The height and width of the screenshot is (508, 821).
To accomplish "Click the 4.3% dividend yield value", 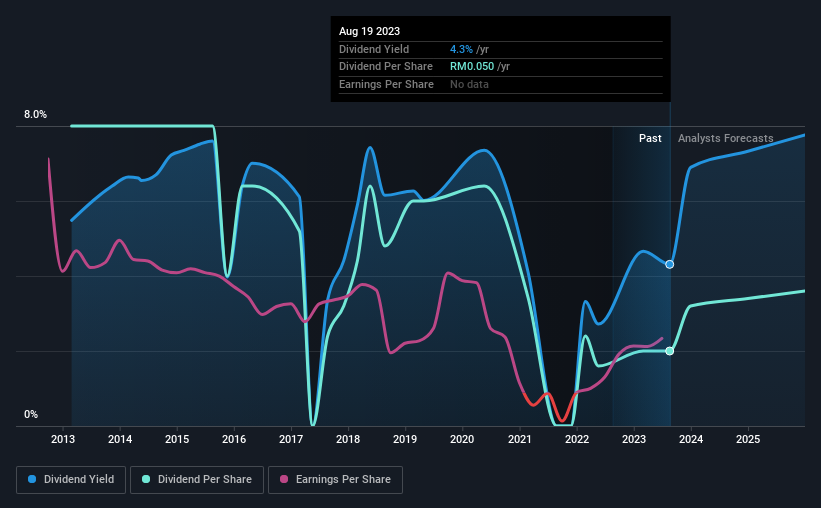I will point(461,49).
